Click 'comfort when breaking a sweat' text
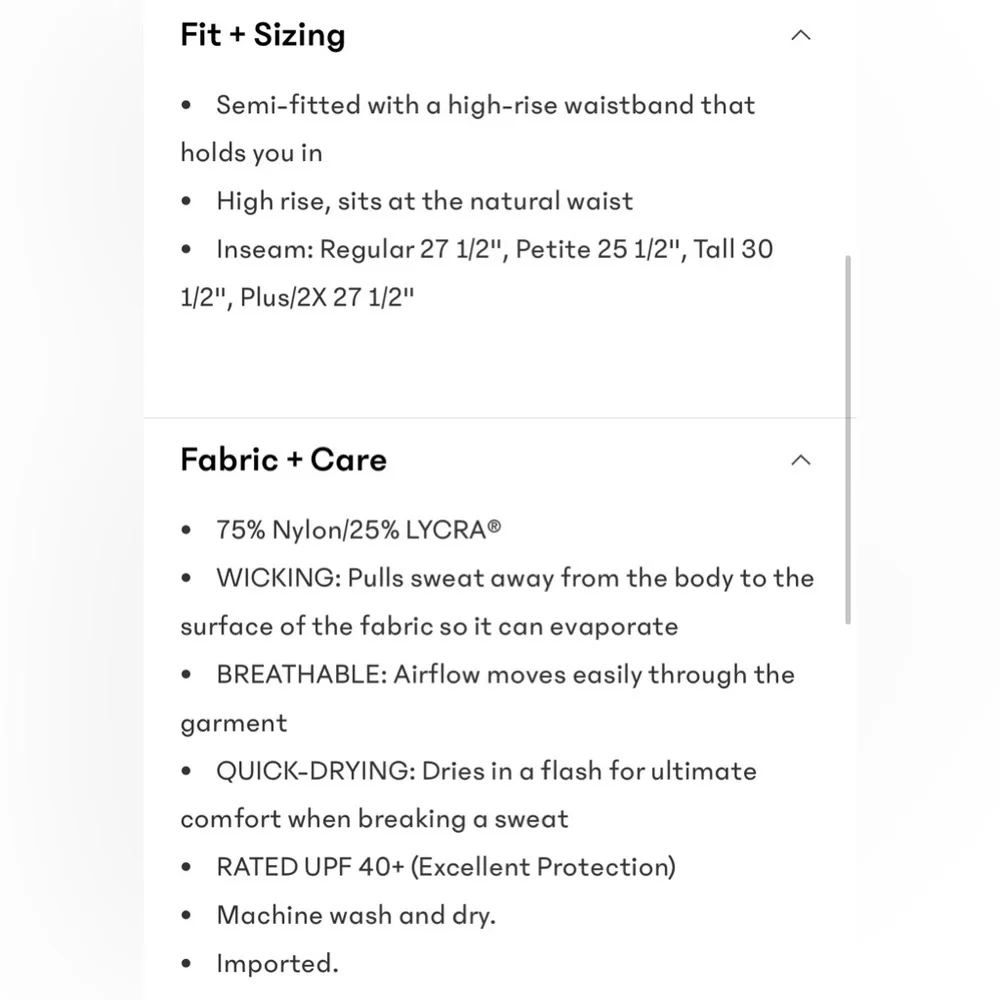Screen dimensions: 1000x1000 coord(374,819)
